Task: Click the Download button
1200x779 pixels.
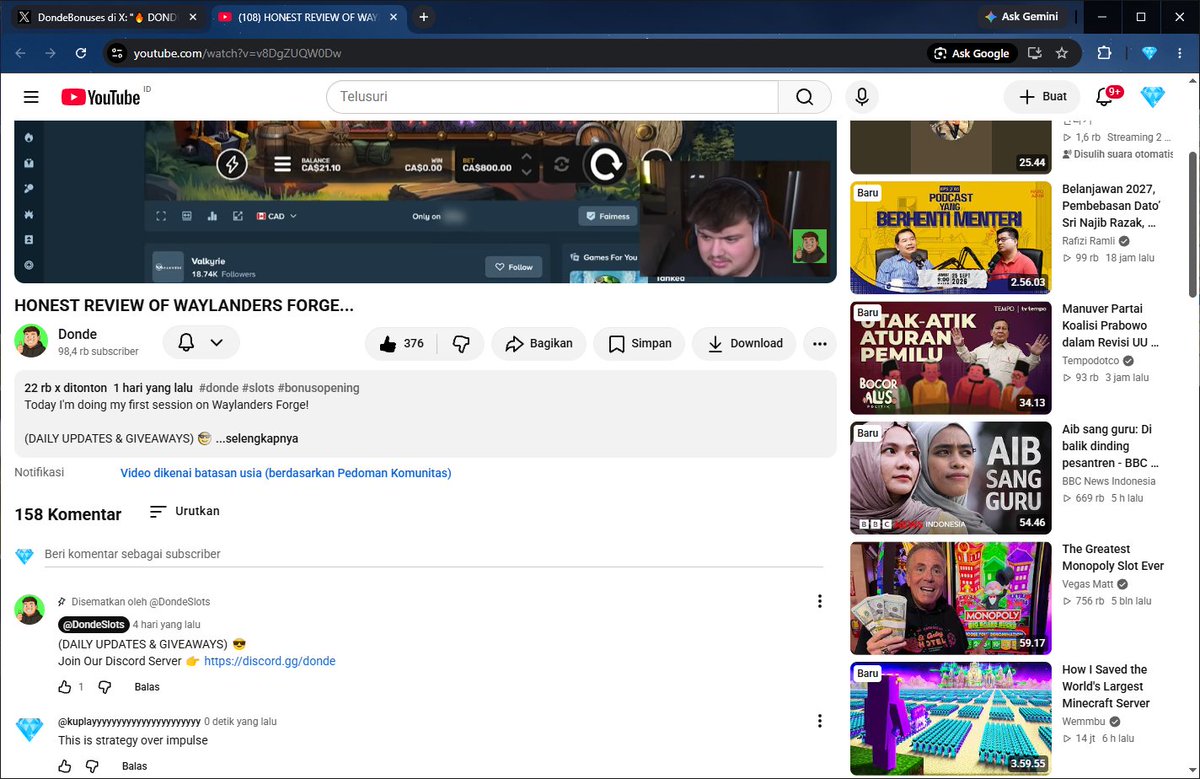Action: [x=745, y=343]
